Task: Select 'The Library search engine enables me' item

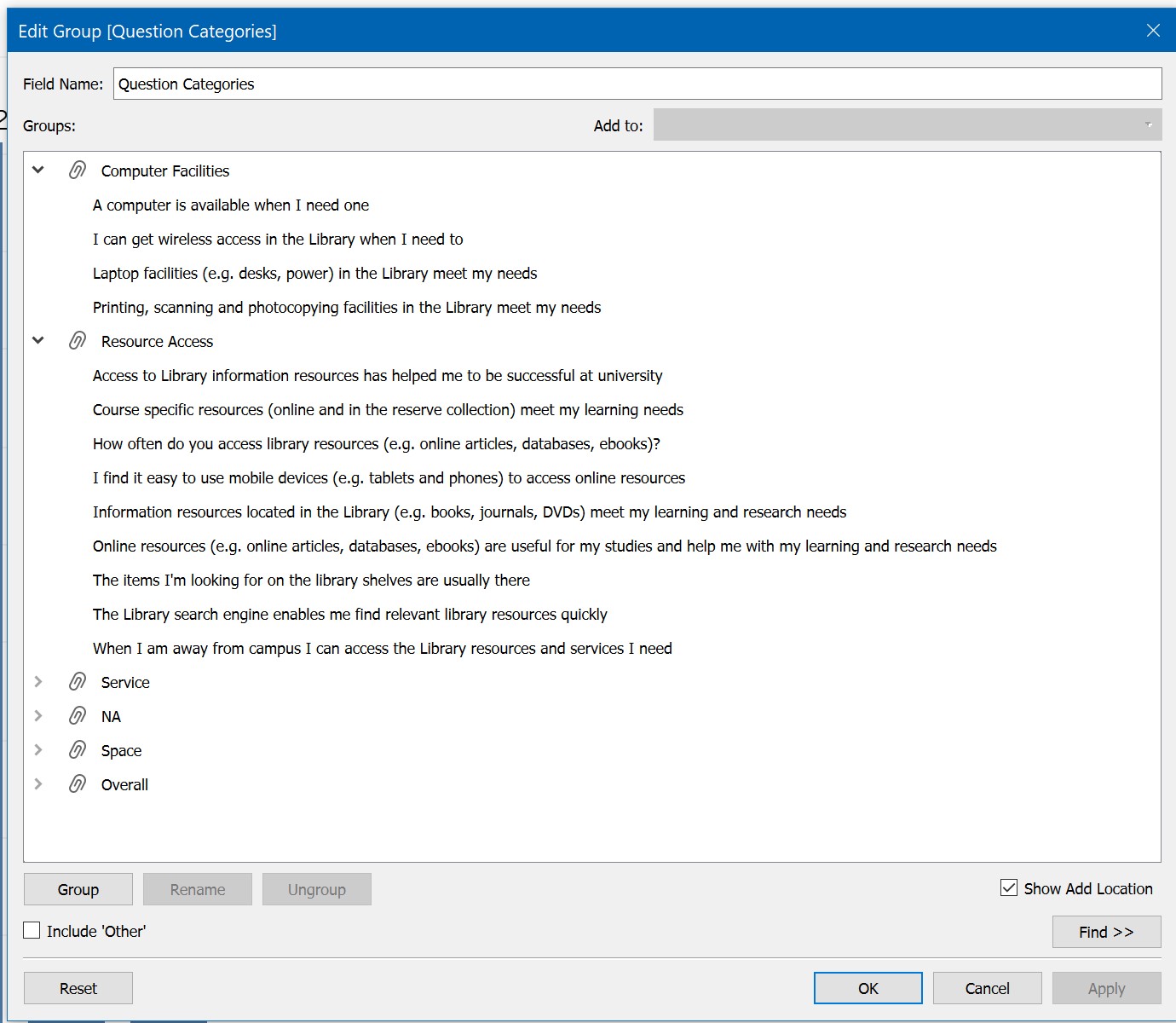Action: (x=350, y=615)
